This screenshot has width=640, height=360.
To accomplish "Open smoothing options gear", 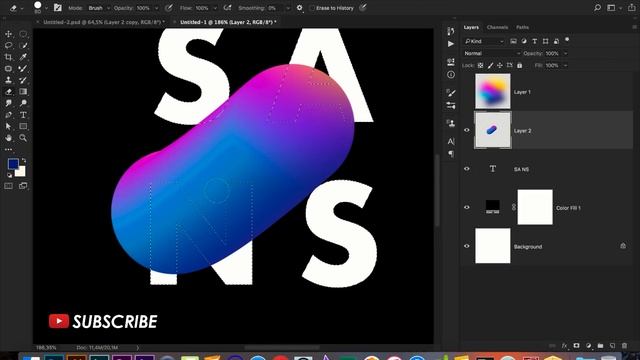I will pos(300,8).
